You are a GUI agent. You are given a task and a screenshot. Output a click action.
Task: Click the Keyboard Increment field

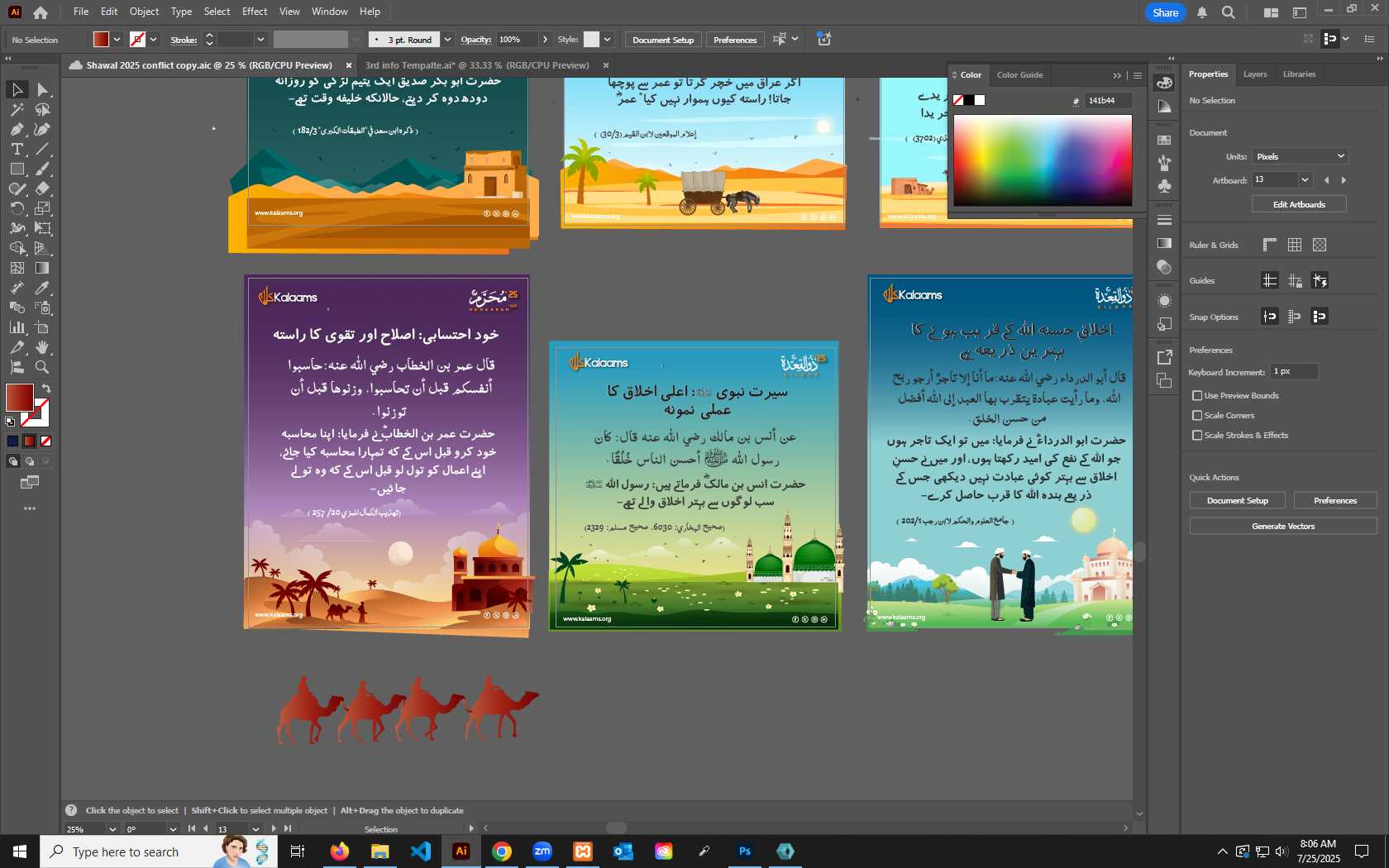tap(1294, 372)
